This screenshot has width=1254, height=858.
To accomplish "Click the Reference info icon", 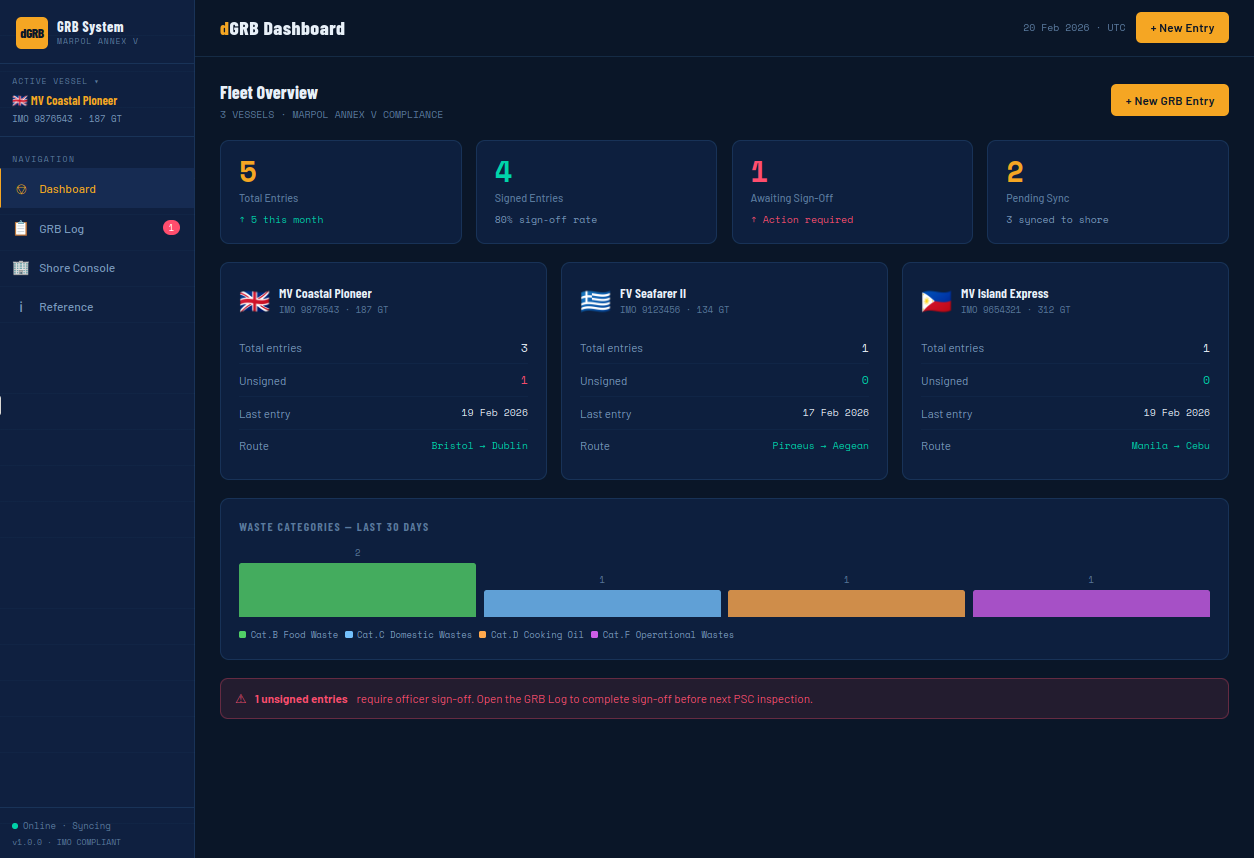I will [x=21, y=307].
